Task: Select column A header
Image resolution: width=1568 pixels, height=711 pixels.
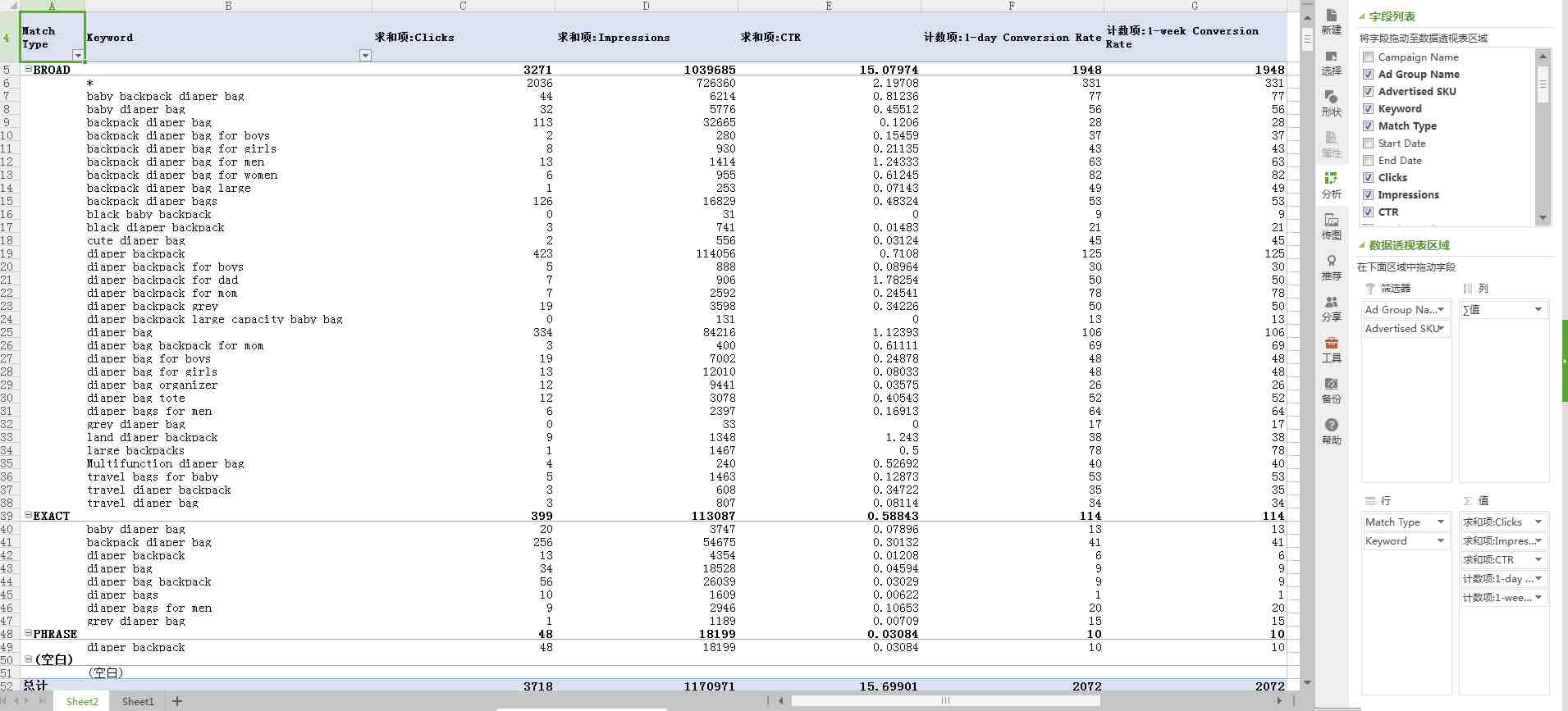Action: pyautogui.click(x=52, y=6)
